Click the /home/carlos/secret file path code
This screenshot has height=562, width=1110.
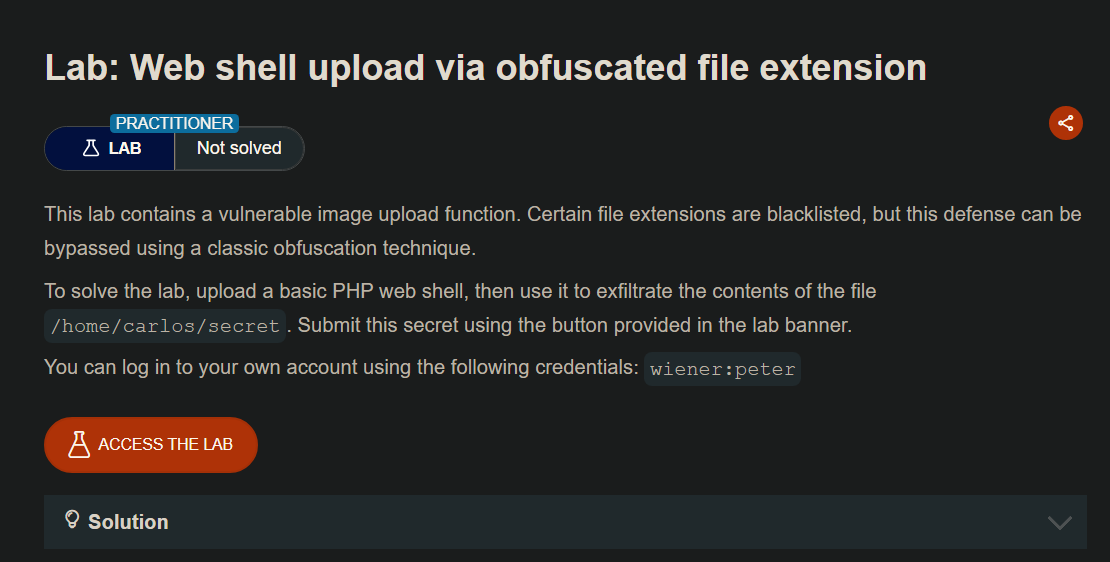165,326
